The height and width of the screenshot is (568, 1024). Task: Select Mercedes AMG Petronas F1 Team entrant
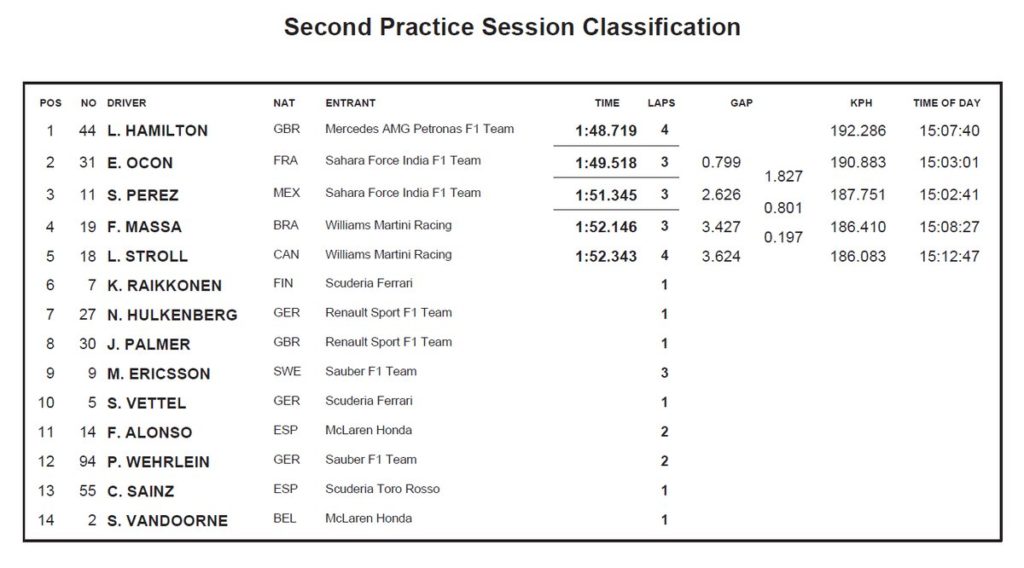pos(419,129)
